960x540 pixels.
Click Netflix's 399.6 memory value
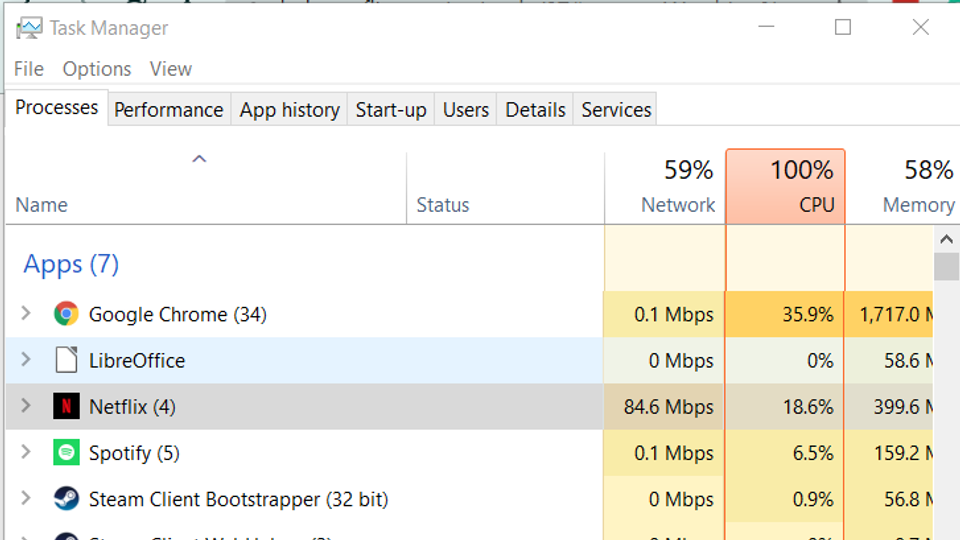[903, 407]
